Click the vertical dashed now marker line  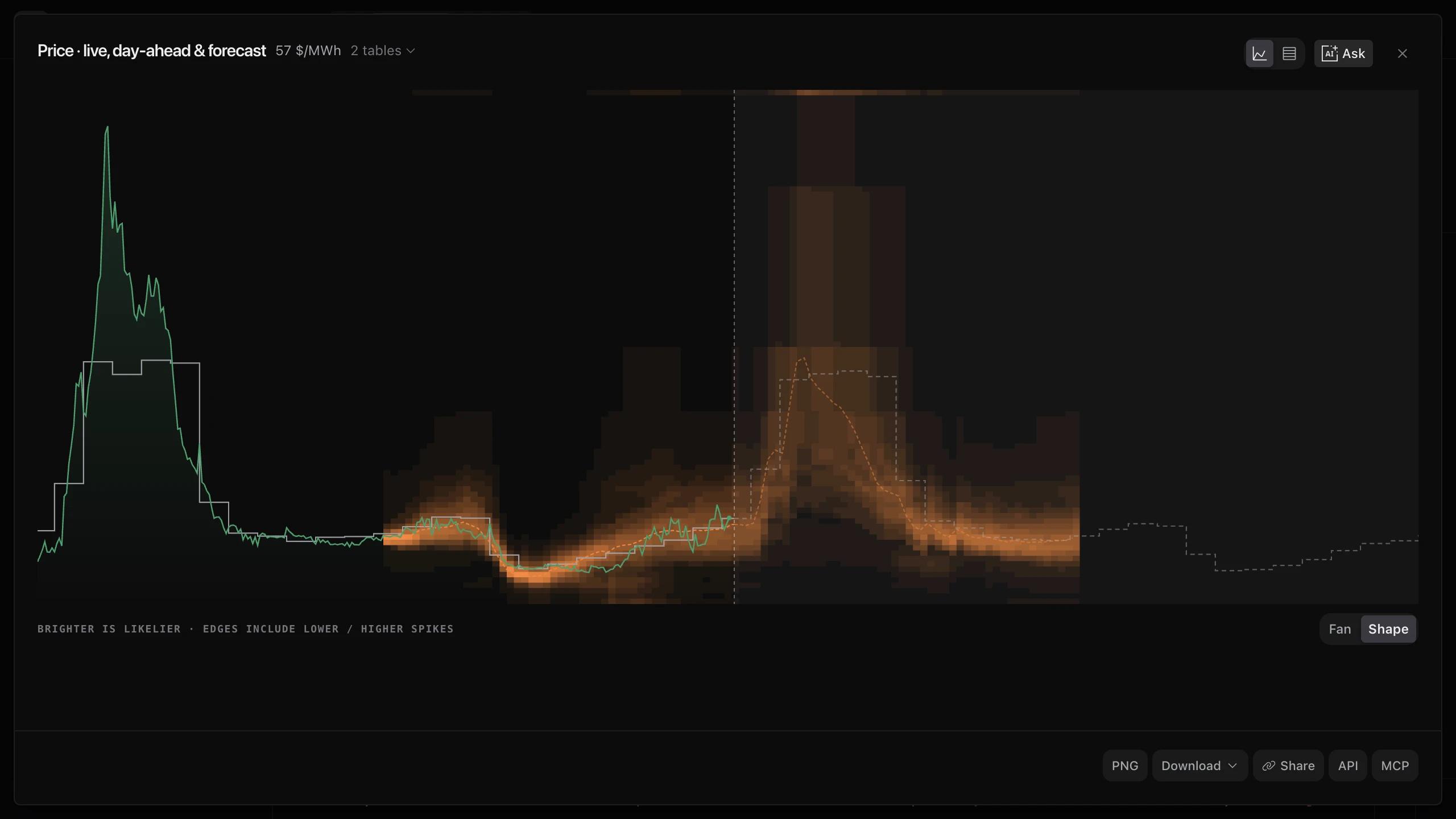(x=734, y=347)
